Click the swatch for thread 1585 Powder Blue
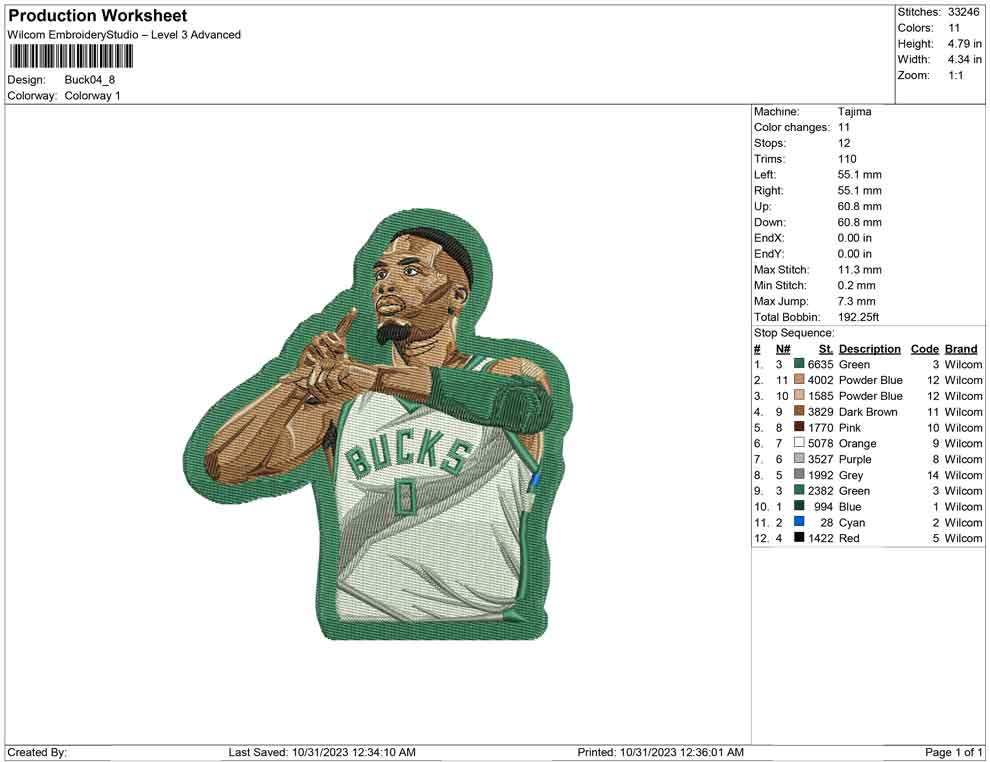Screen dimensions: 990x762 coord(799,395)
